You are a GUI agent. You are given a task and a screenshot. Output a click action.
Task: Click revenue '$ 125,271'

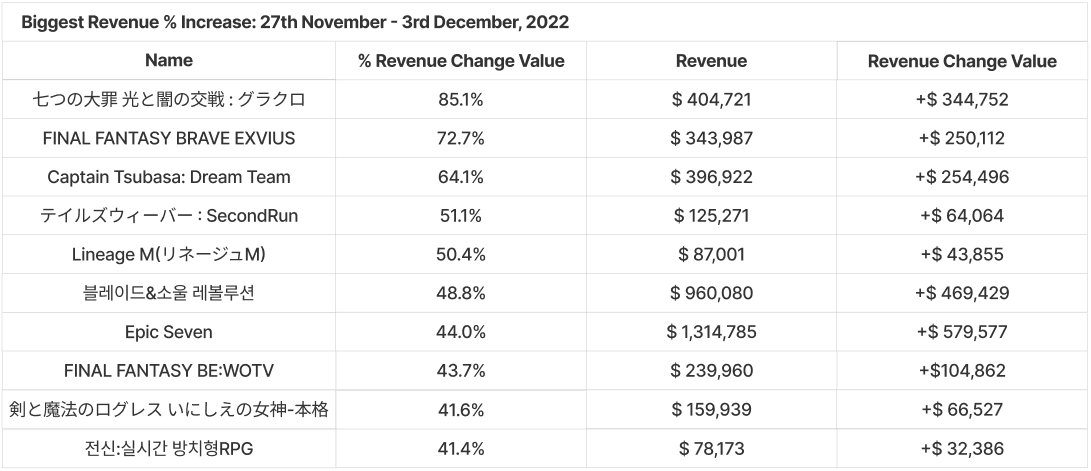[712, 216]
